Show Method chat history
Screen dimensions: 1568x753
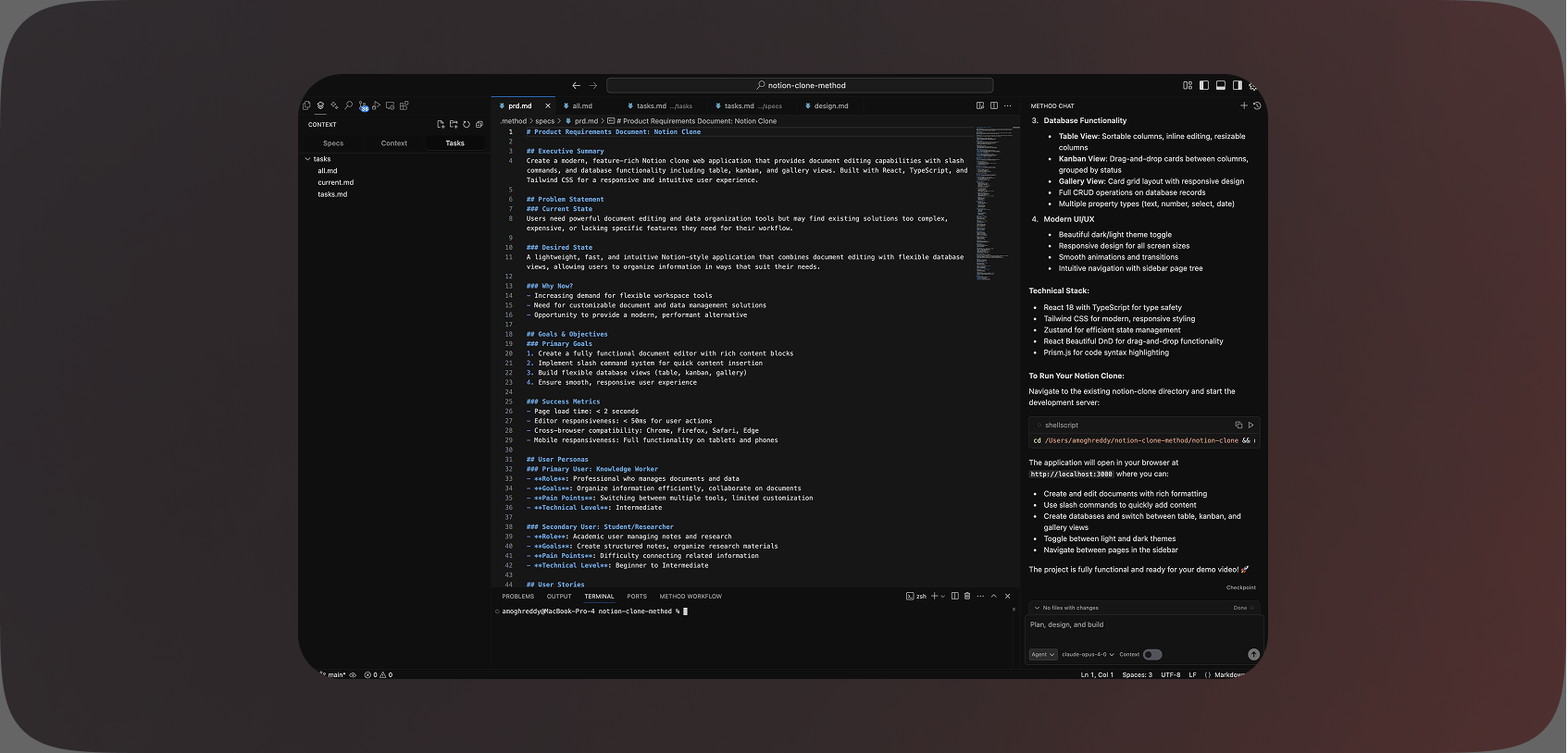(x=1257, y=105)
